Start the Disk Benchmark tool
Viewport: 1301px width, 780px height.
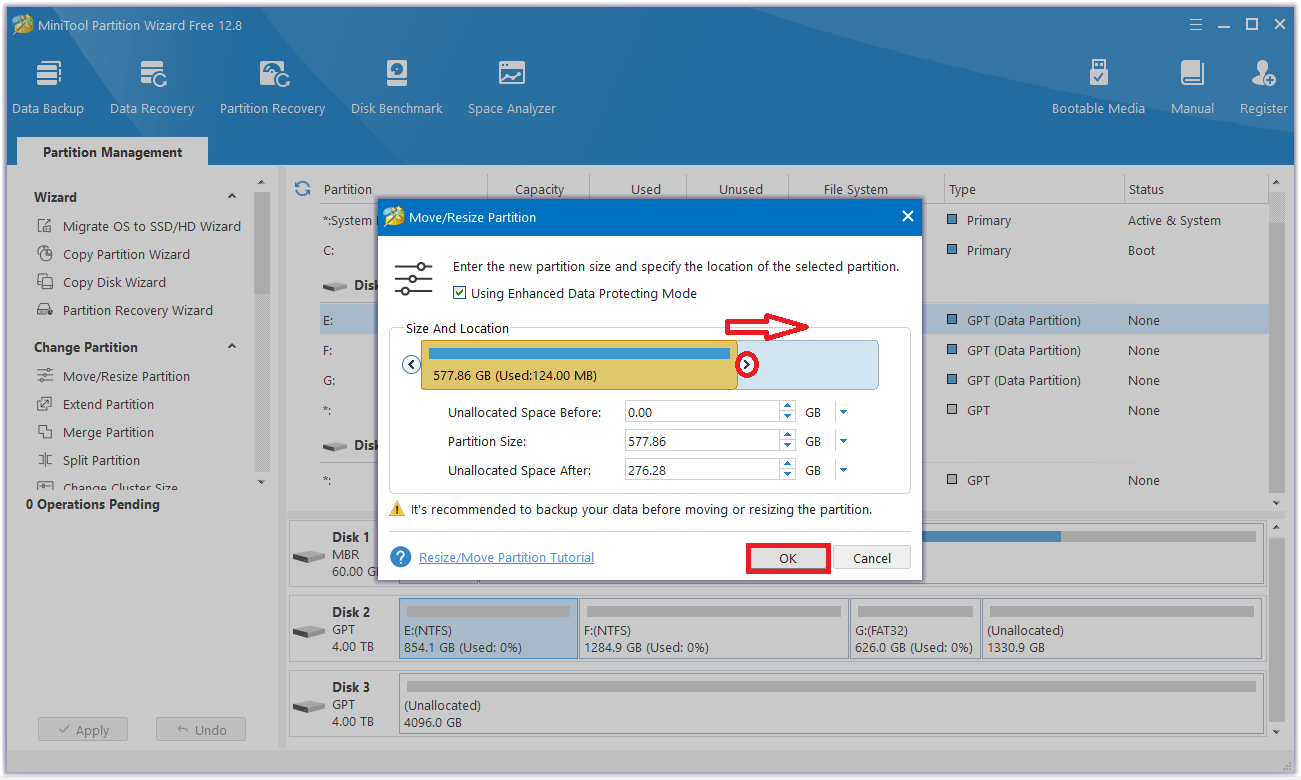tap(397, 87)
